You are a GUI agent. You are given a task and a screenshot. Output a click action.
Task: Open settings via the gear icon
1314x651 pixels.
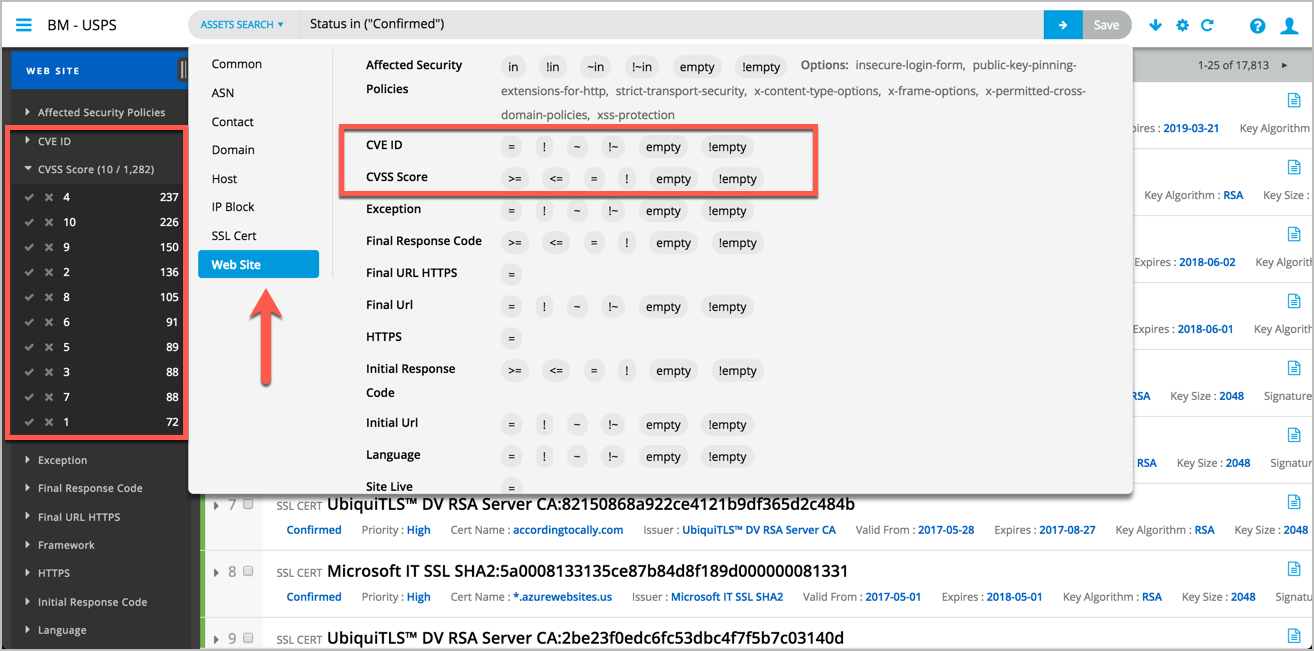click(1182, 25)
